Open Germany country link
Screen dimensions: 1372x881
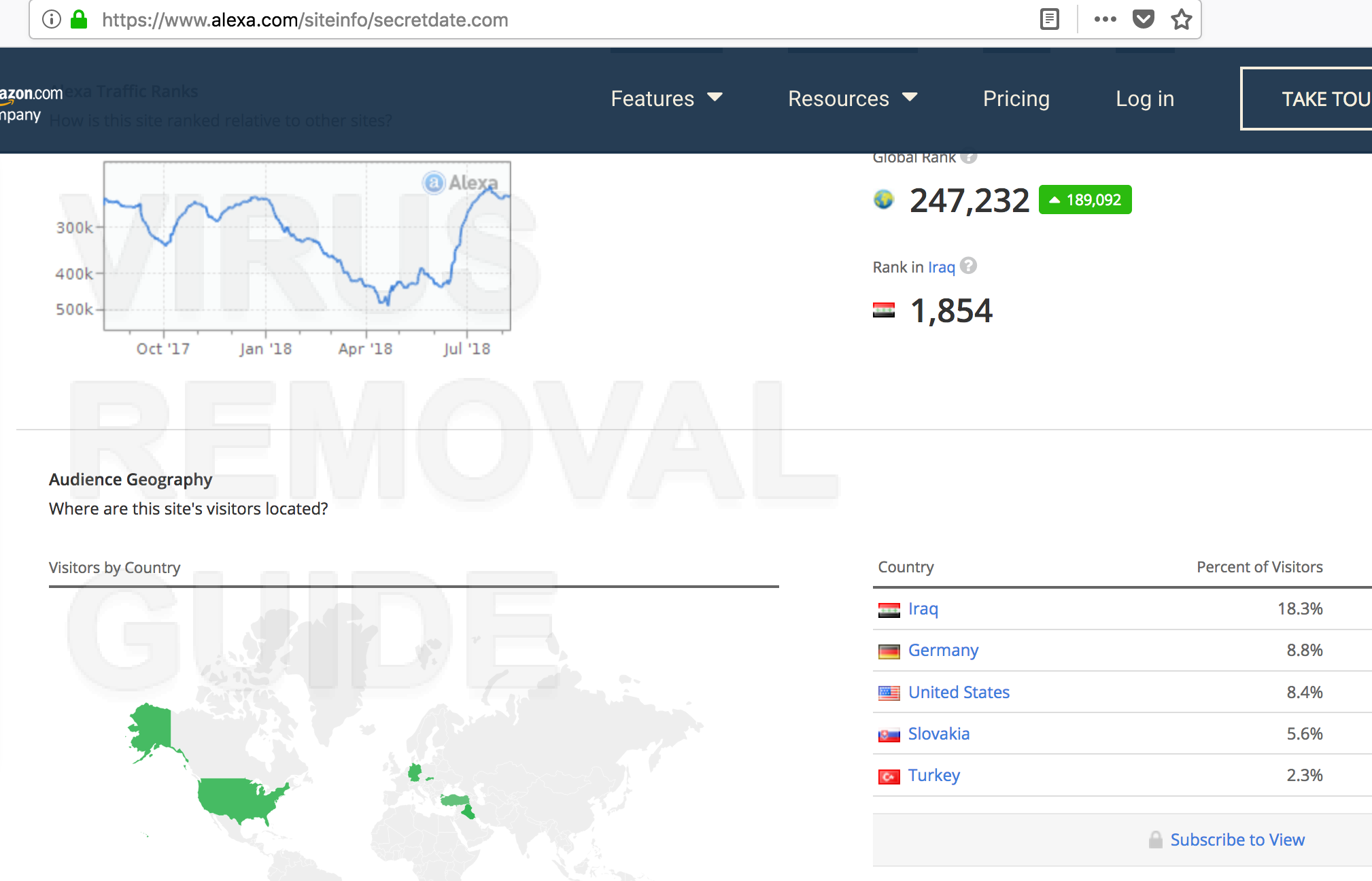click(x=943, y=651)
